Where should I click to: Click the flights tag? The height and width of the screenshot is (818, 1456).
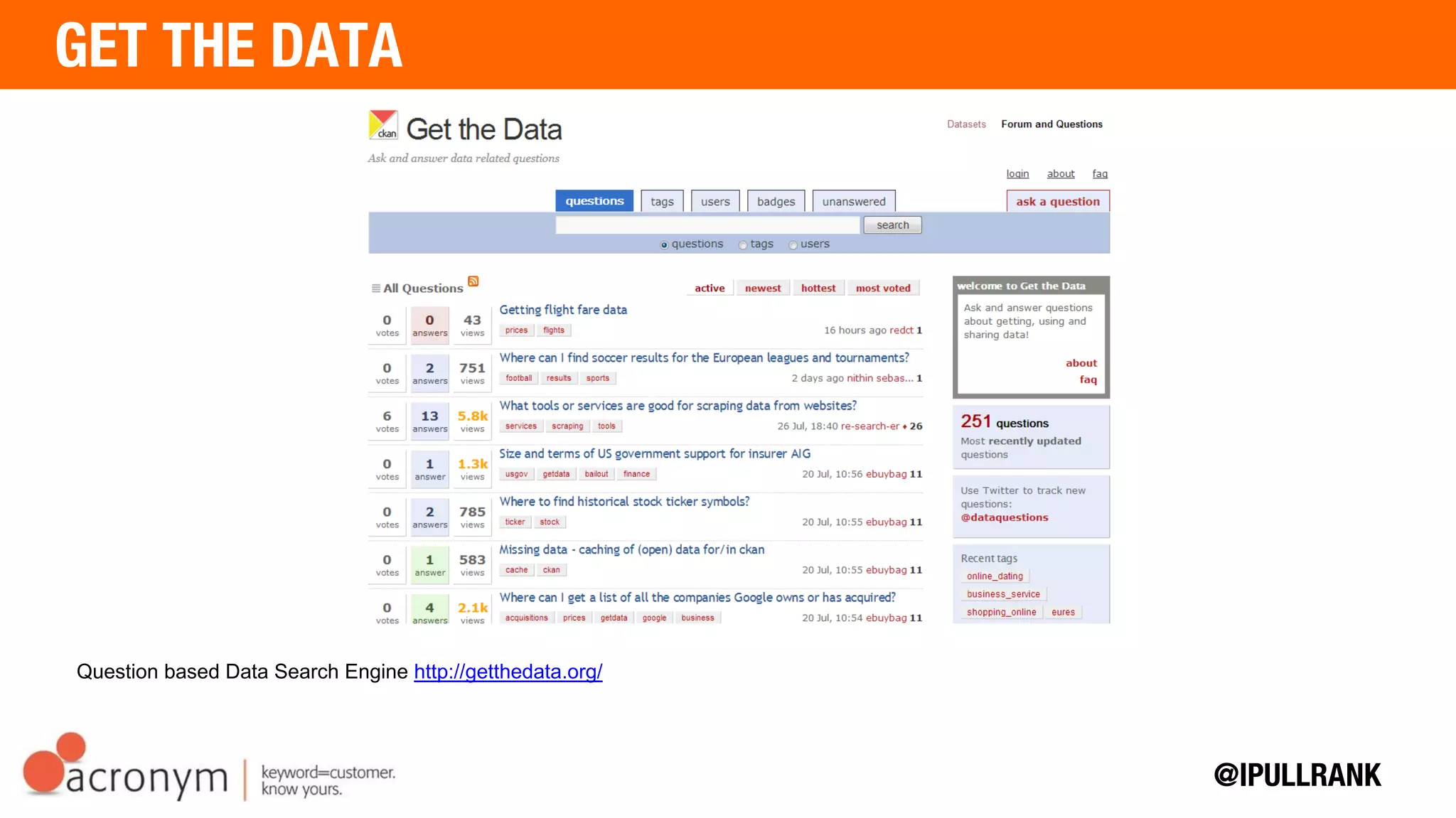coord(554,330)
